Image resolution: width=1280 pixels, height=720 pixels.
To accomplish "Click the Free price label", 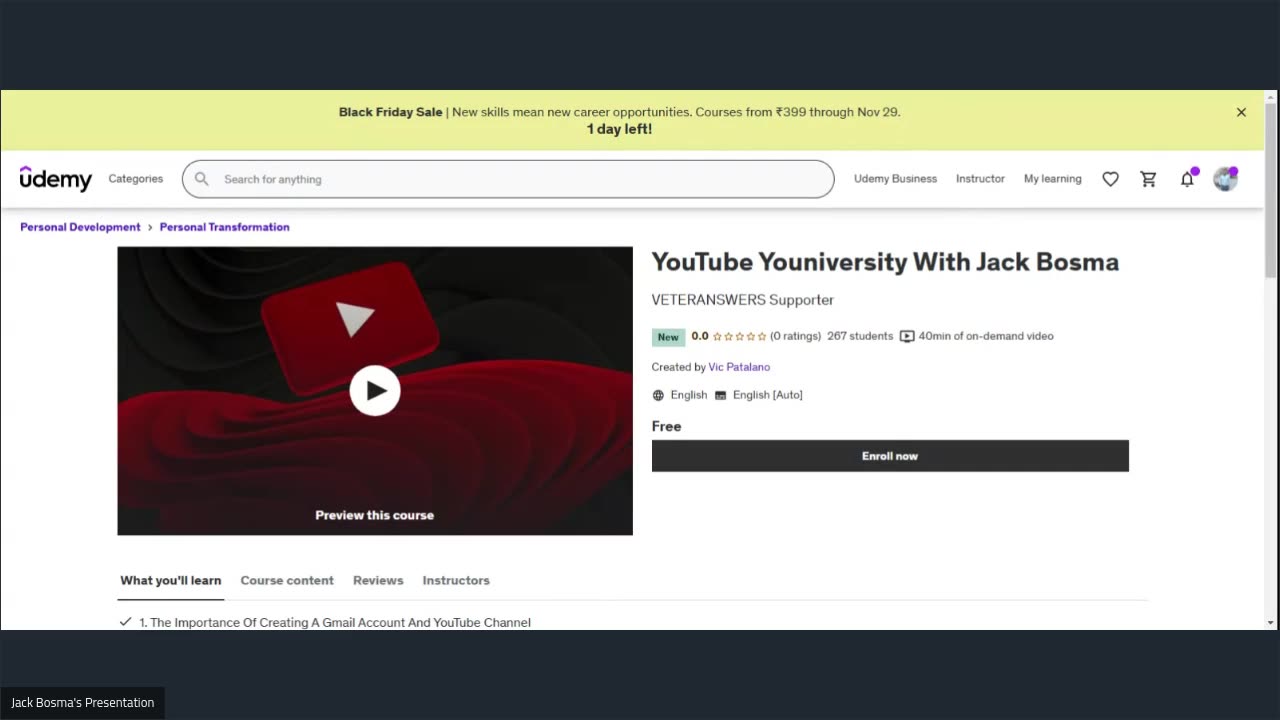I will click(x=666, y=426).
